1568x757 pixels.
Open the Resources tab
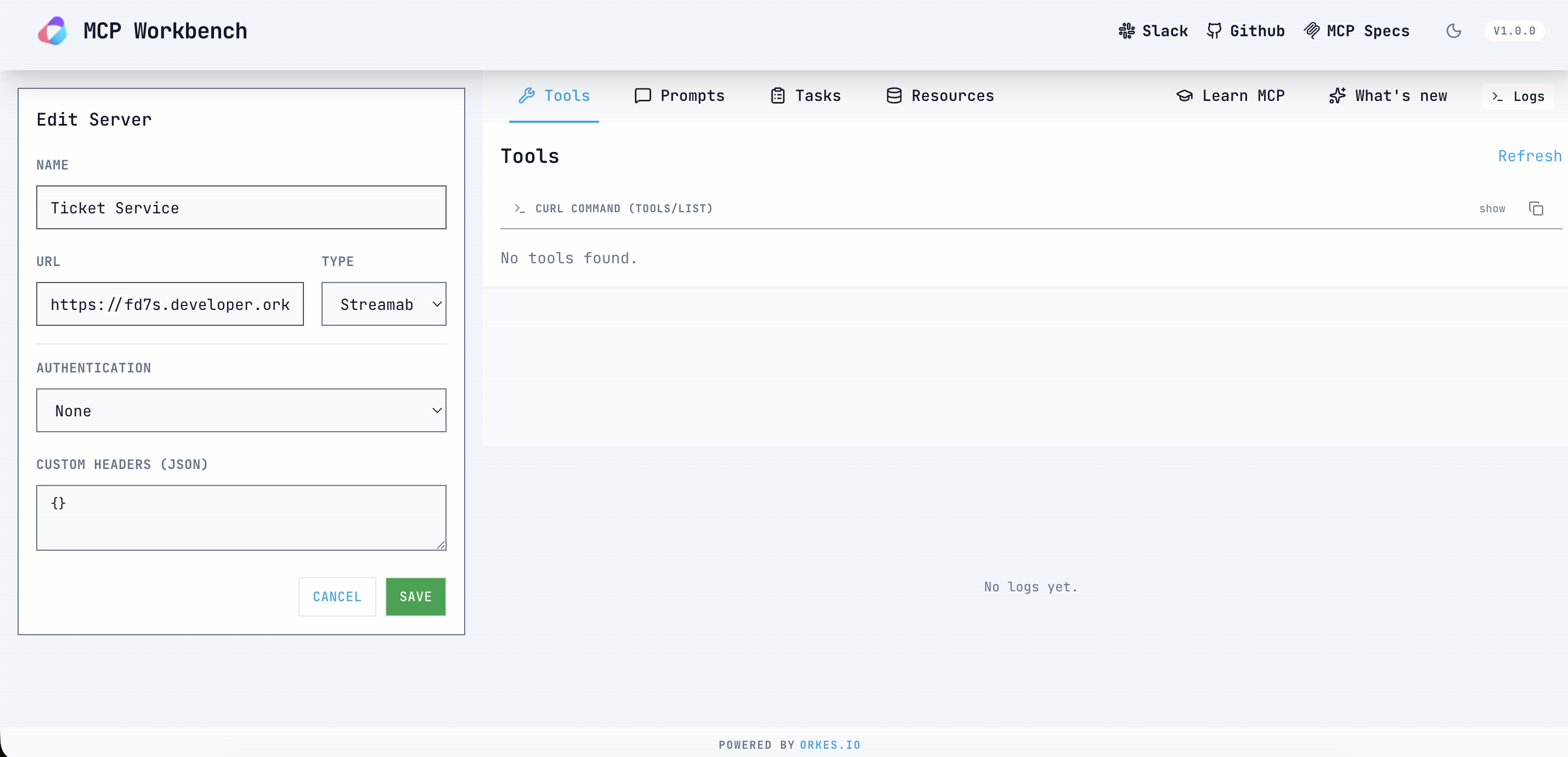point(939,95)
